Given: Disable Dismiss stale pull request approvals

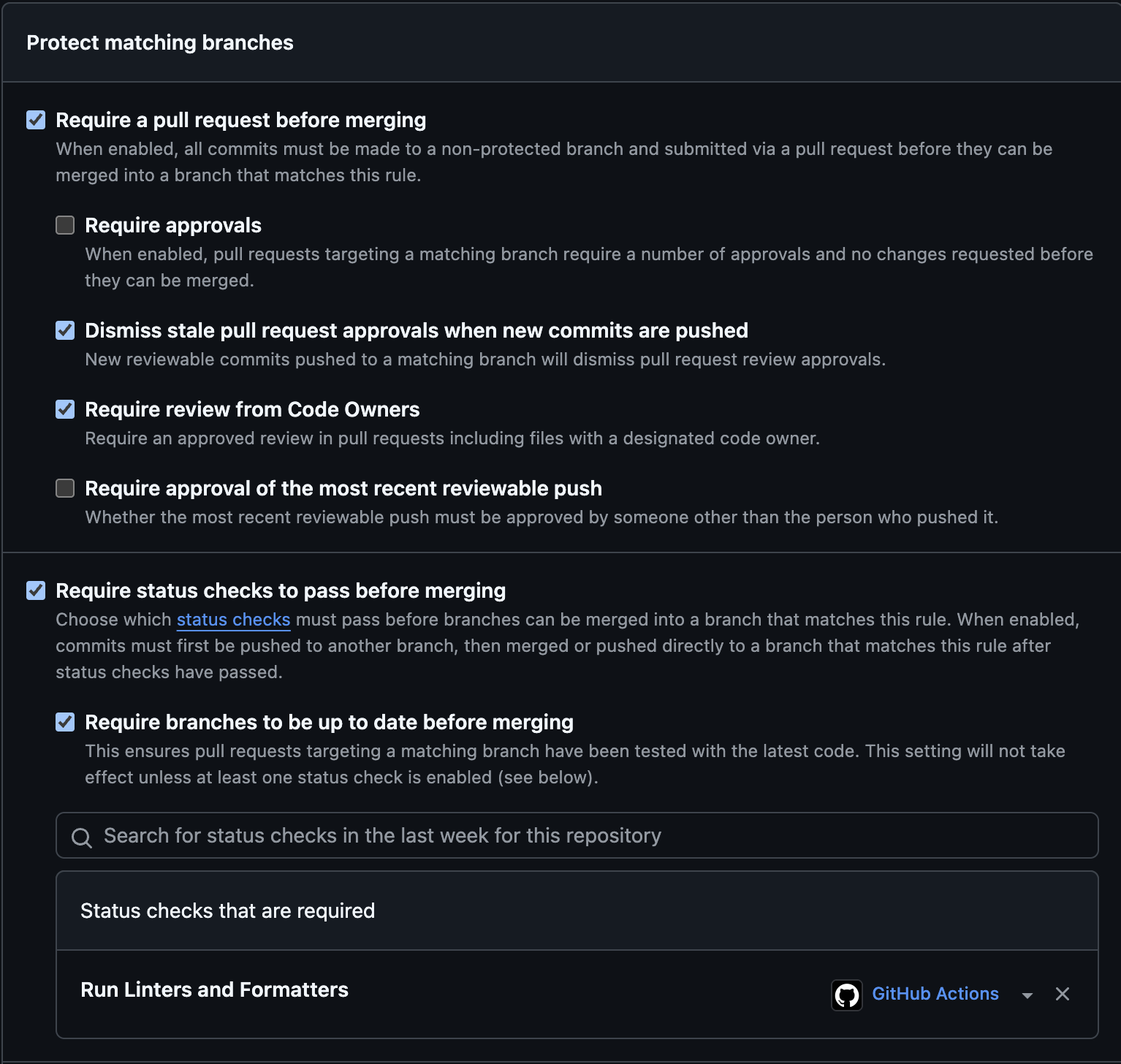Looking at the screenshot, I should coord(65,330).
